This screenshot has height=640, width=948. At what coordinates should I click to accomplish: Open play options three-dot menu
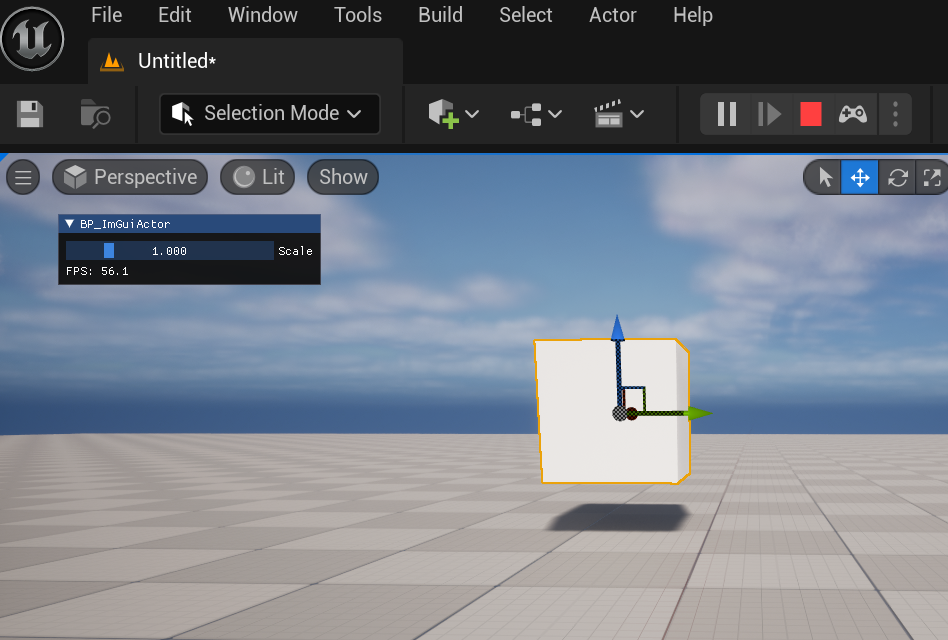pos(895,114)
